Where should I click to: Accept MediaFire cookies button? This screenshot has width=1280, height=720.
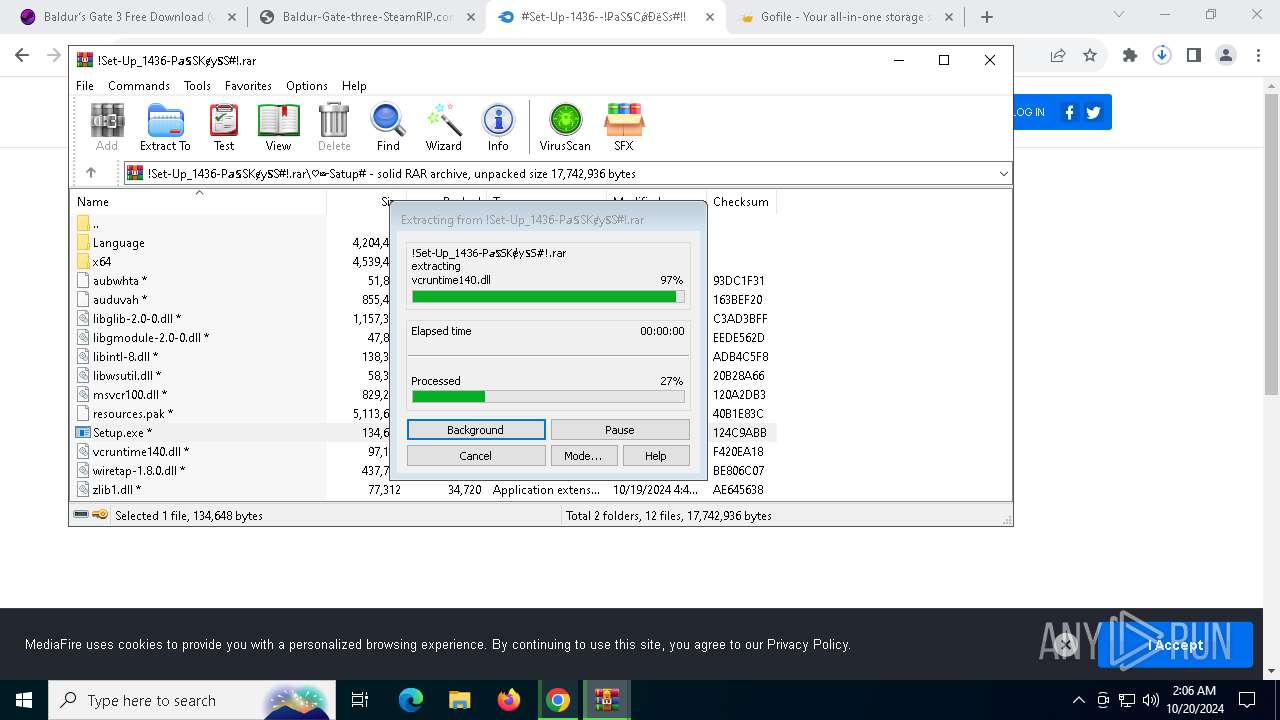click(x=1175, y=645)
